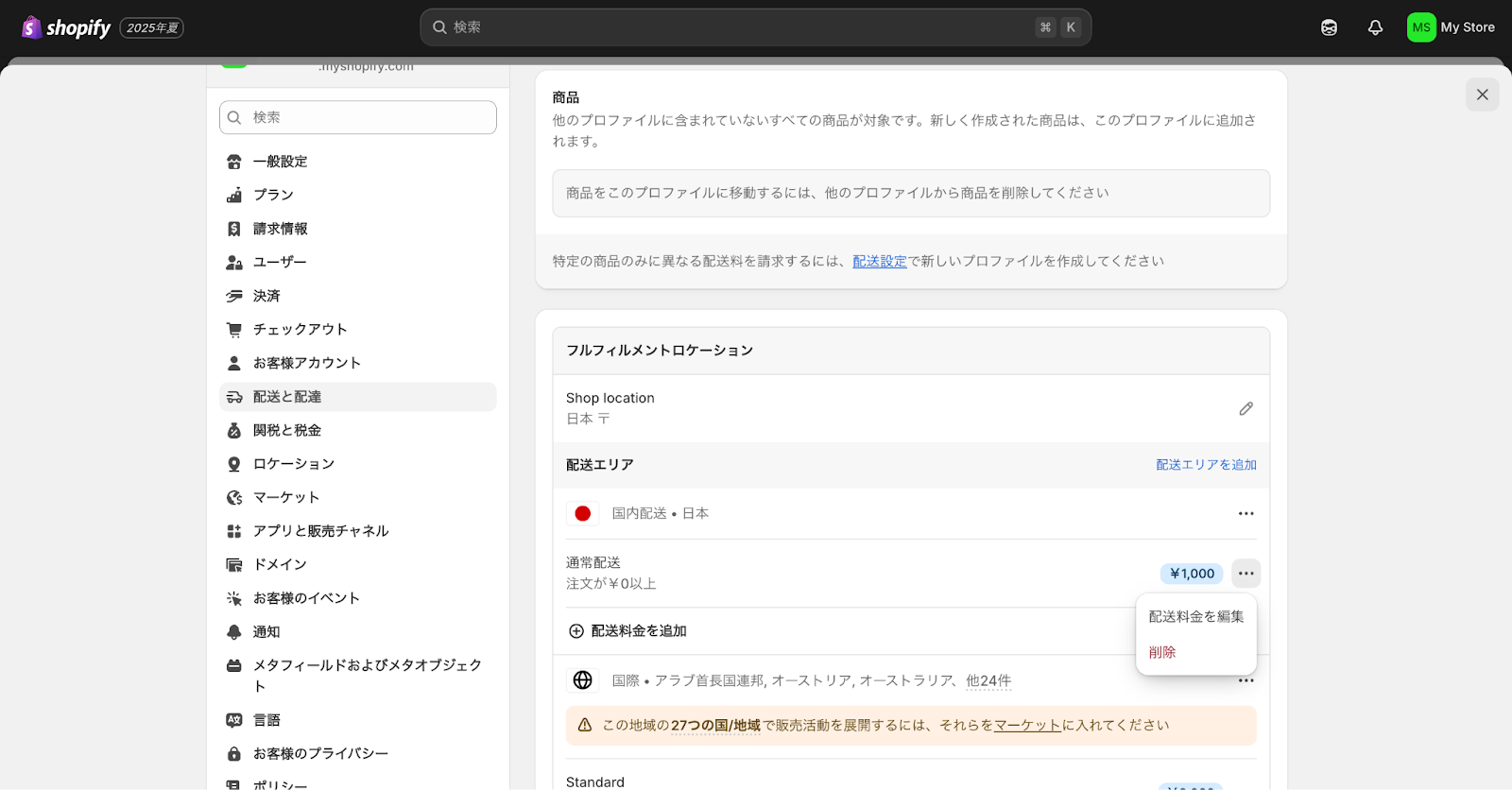Click the warning triangle icon
The width and height of the screenshot is (1512, 790).
585,725
